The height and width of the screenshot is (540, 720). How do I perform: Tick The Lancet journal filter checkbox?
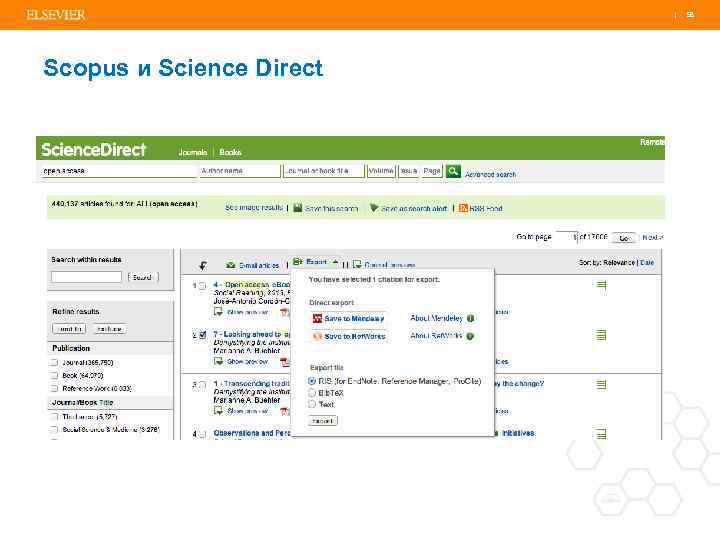pyautogui.click(x=54, y=416)
